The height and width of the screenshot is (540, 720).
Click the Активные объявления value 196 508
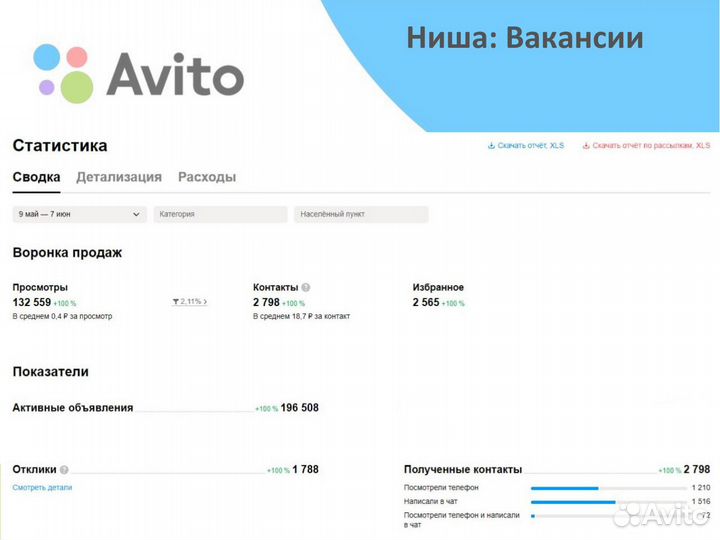(299, 408)
